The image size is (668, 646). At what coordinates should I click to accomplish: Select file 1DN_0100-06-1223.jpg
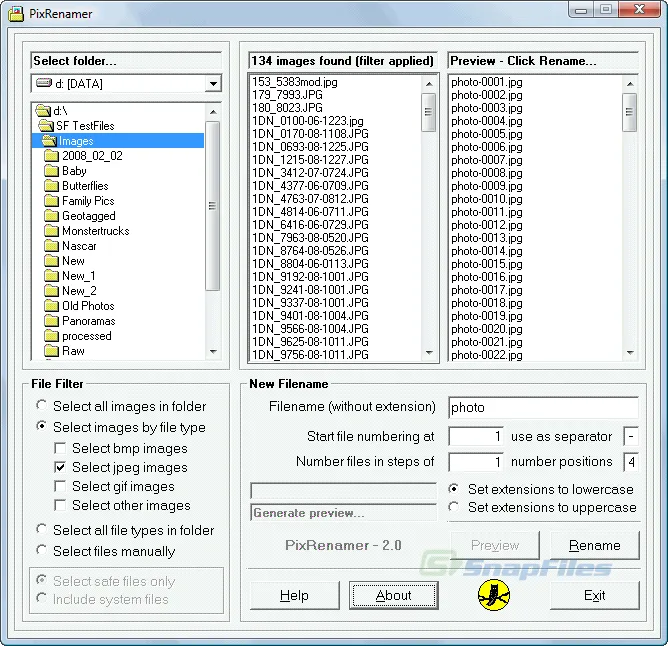(x=308, y=121)
